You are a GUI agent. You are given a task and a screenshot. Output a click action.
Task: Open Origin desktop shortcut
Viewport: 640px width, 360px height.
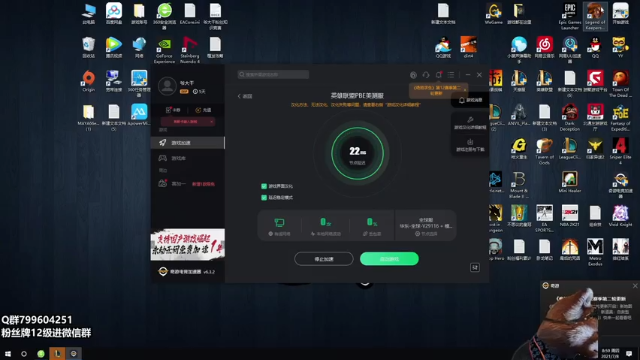pos(89,81)
